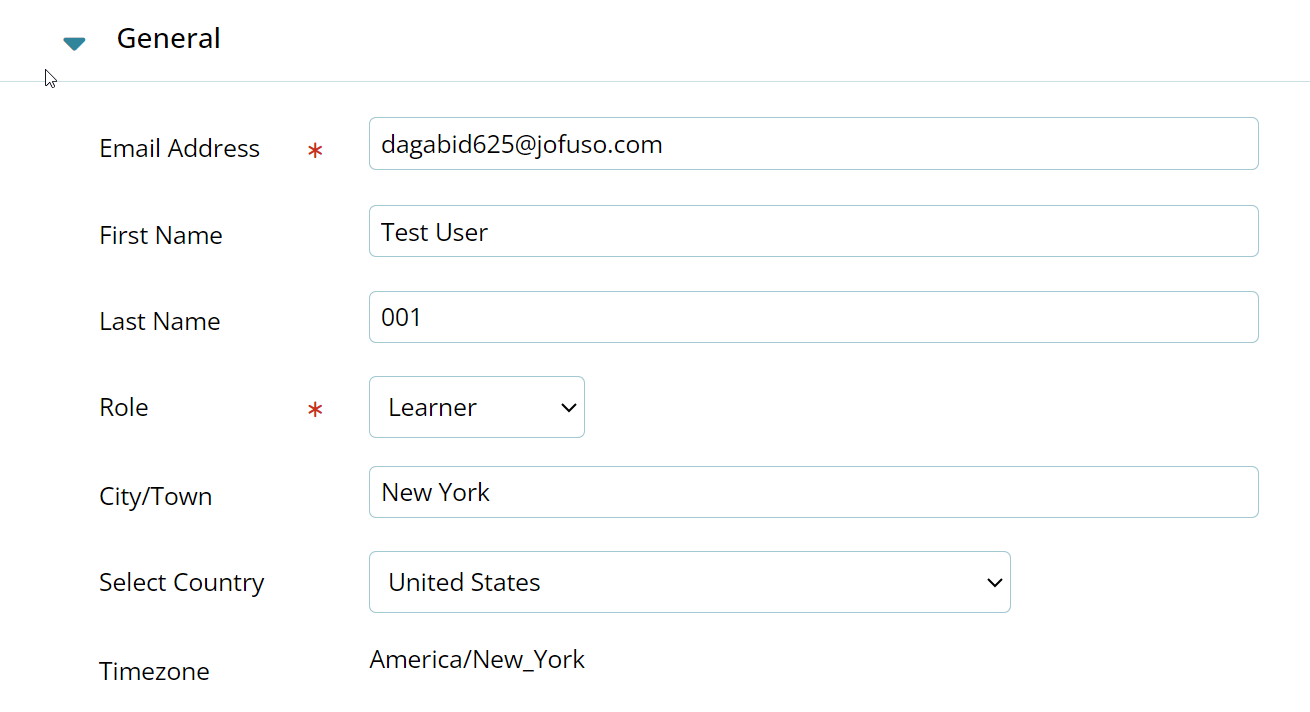Click the General section heading
The width and height of the screenshot is (1310, 712).
tap(168, 38)
